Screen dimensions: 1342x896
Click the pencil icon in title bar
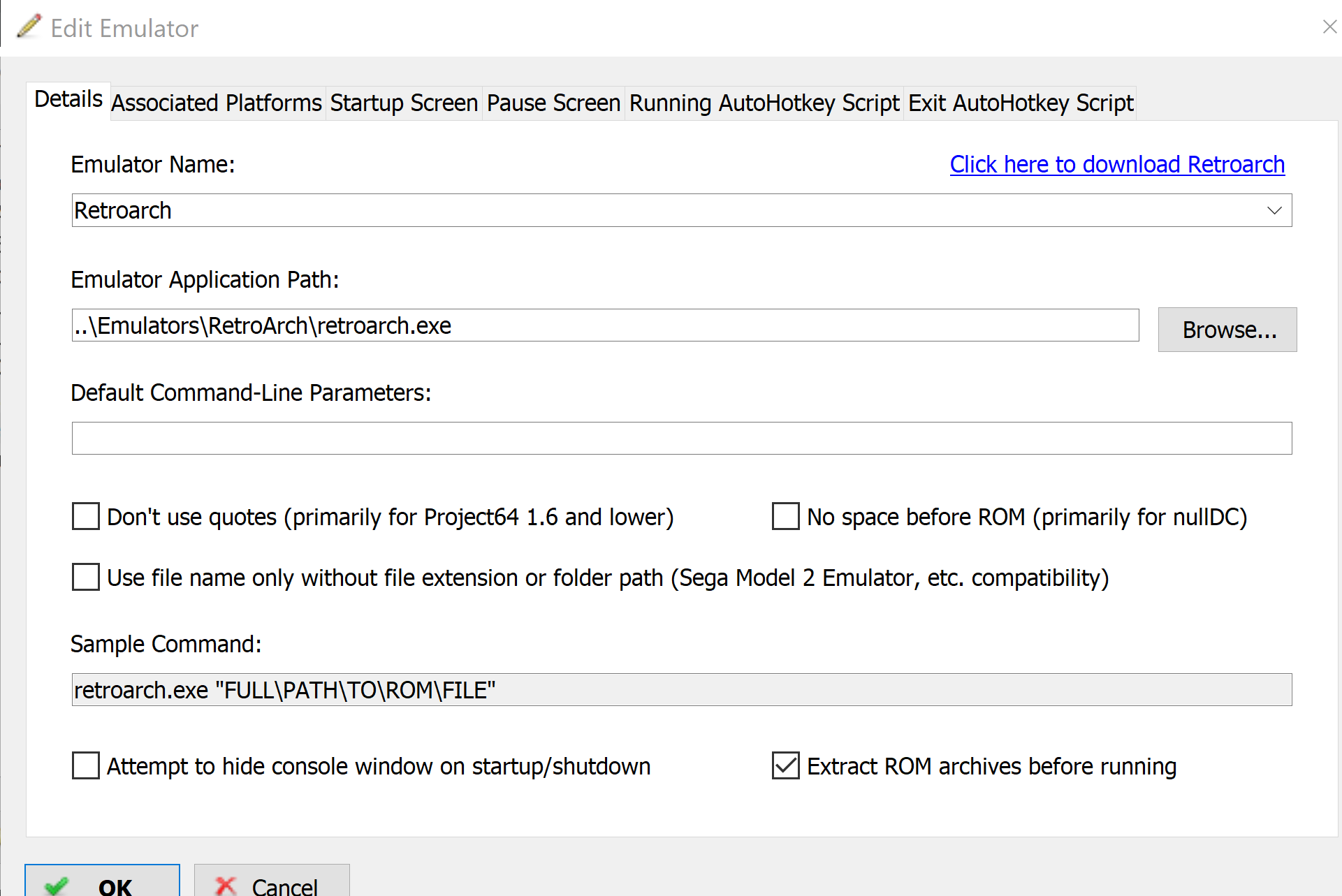(29, 27)
